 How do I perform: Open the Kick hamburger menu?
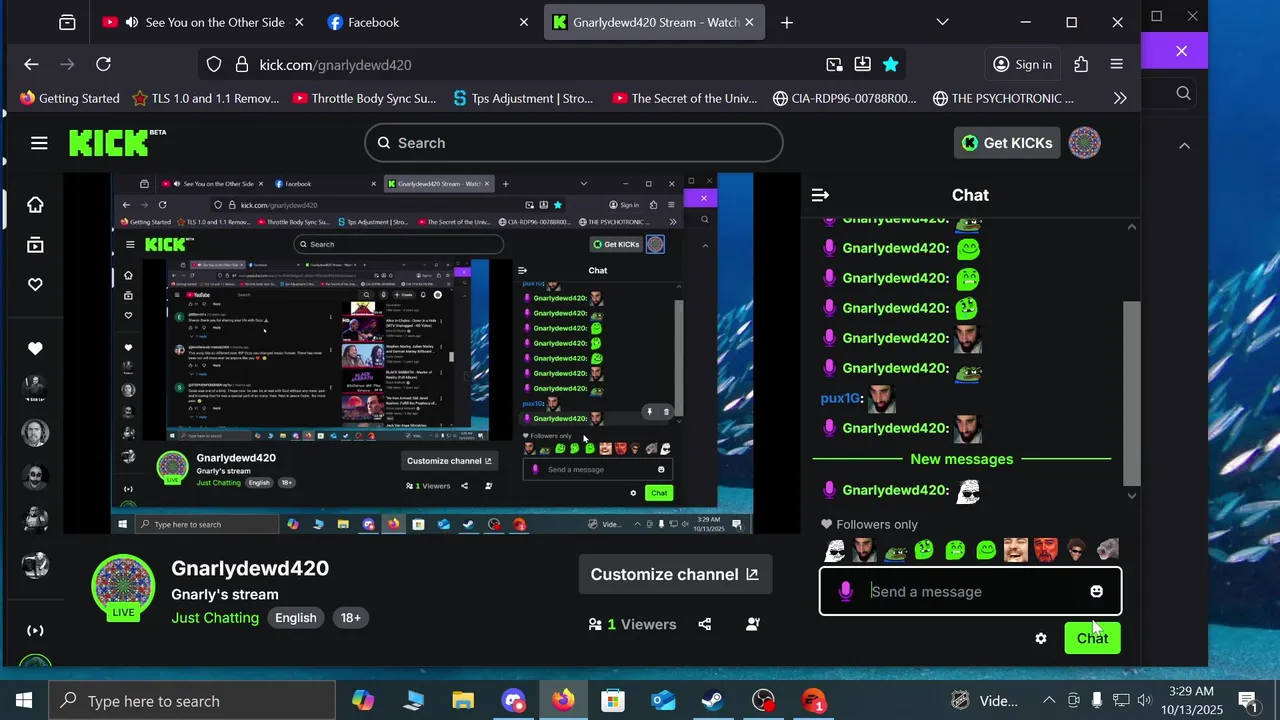(x=39, y=143)
